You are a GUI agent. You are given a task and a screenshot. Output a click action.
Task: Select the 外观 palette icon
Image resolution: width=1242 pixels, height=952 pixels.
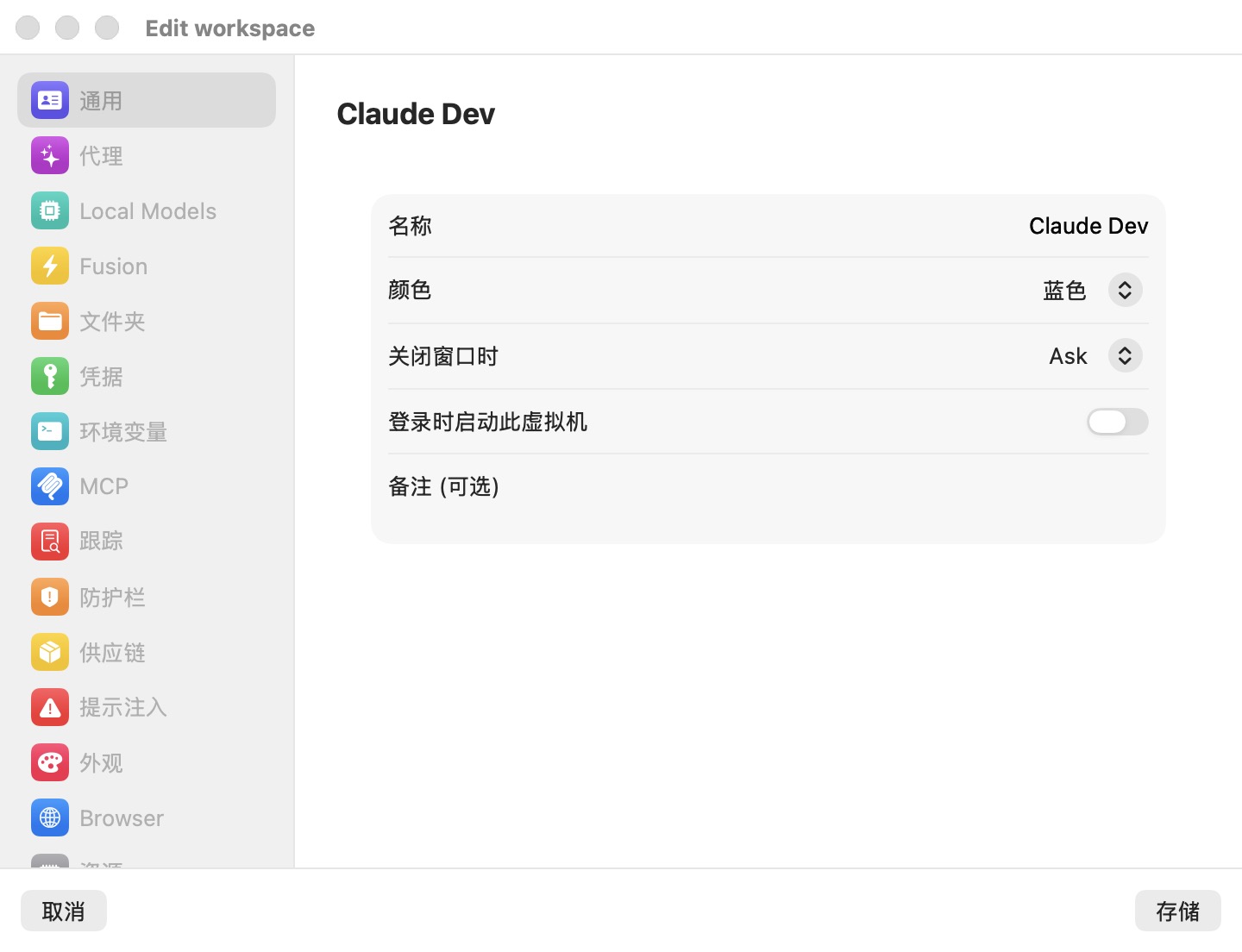[x=50, y=762]
